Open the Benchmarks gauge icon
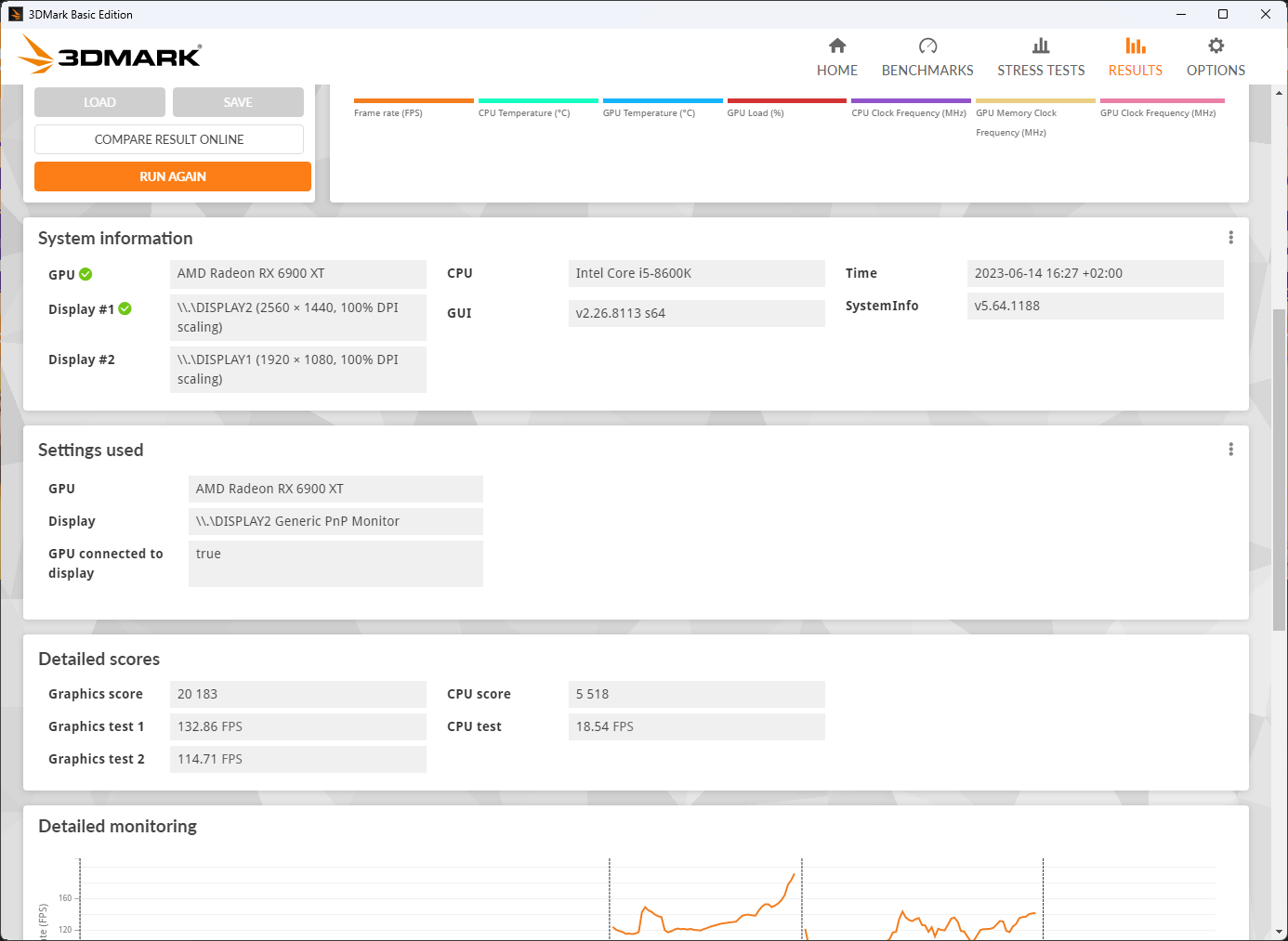 coord(927,46)
